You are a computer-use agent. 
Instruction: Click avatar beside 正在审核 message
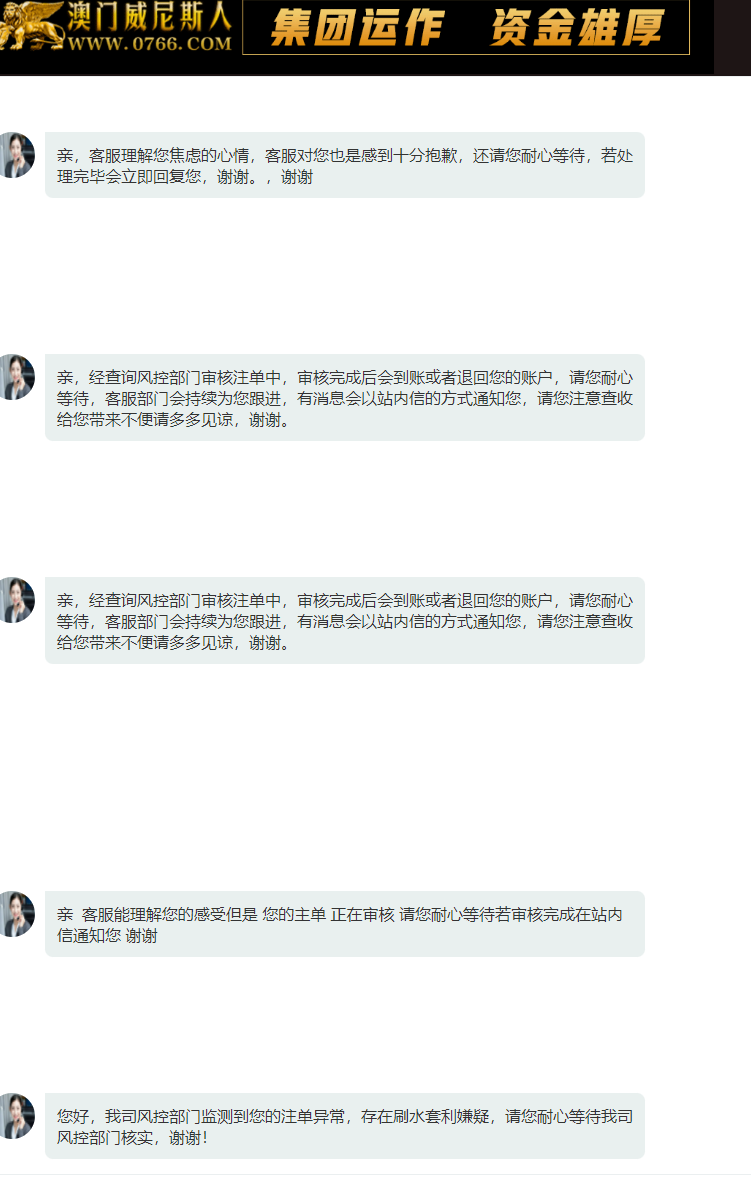[17, 914]
